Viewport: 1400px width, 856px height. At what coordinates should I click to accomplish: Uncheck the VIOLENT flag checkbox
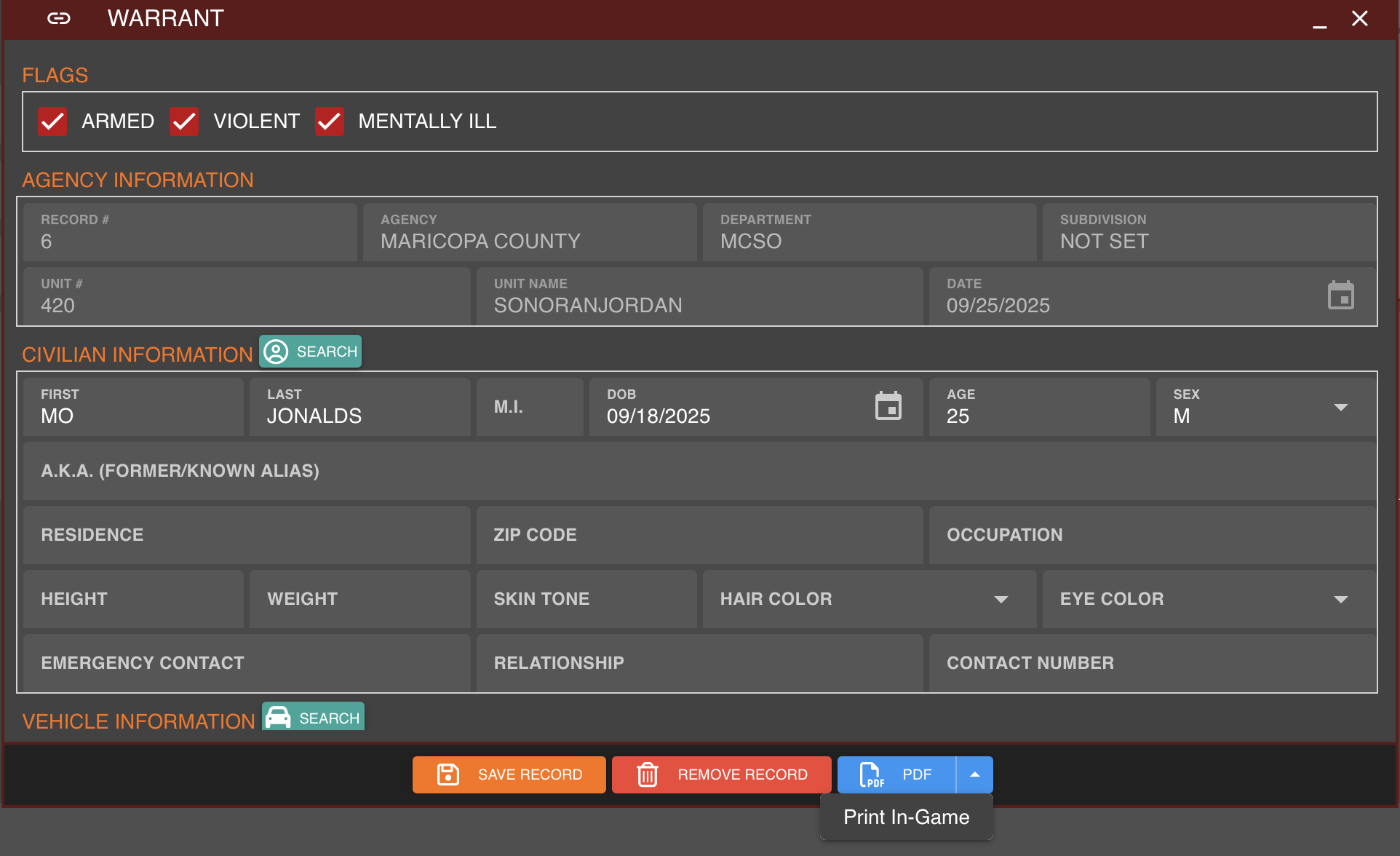184,122
